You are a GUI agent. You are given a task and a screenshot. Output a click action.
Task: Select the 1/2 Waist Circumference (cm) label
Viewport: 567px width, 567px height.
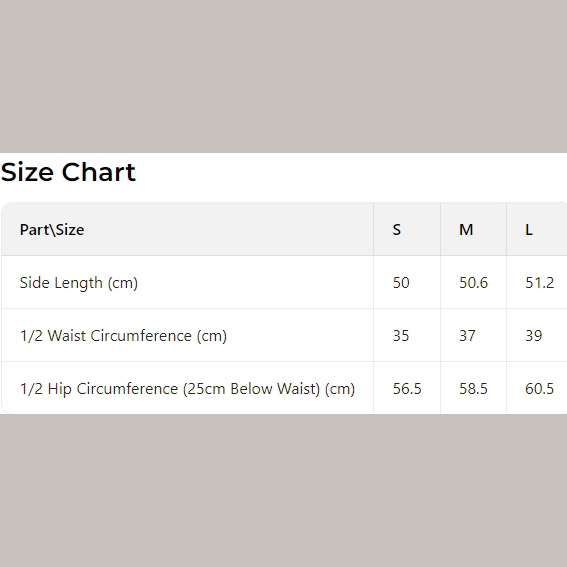[x=123, y=336]
